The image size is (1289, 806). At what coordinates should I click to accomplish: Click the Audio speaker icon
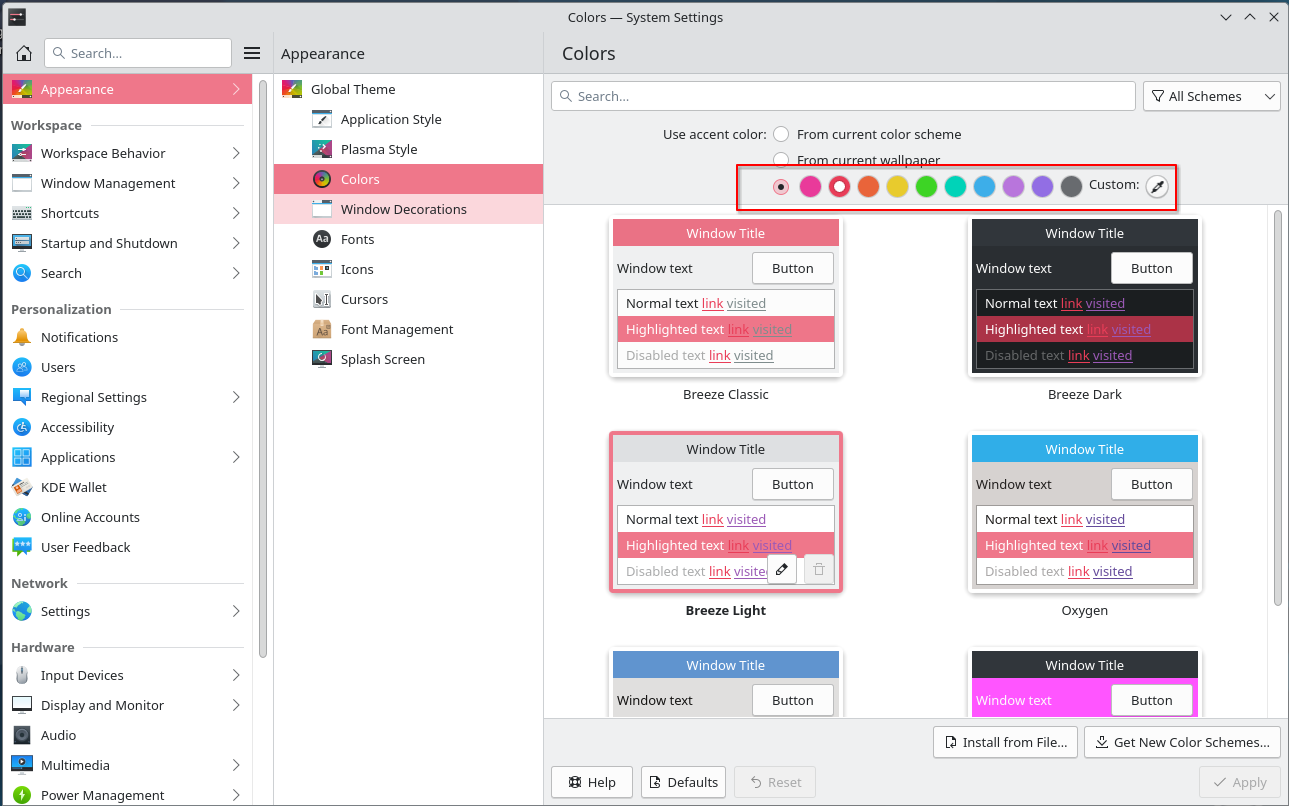point(22,735)
